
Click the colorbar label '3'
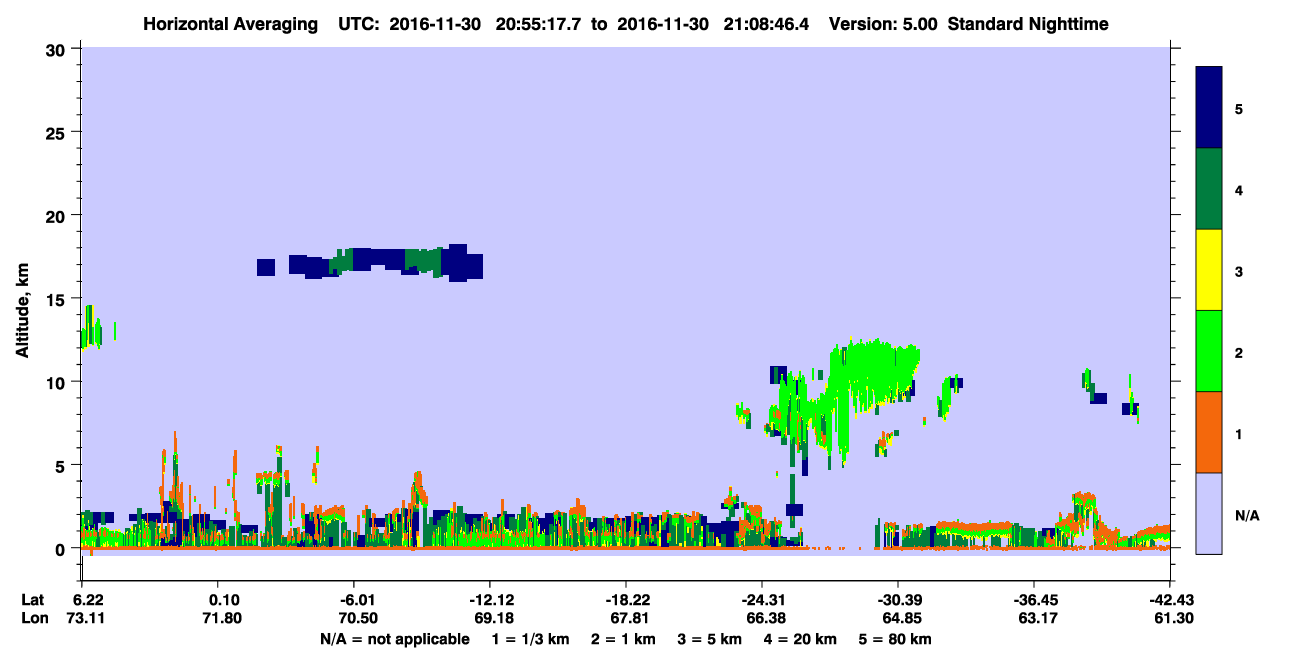point(1238,271)
